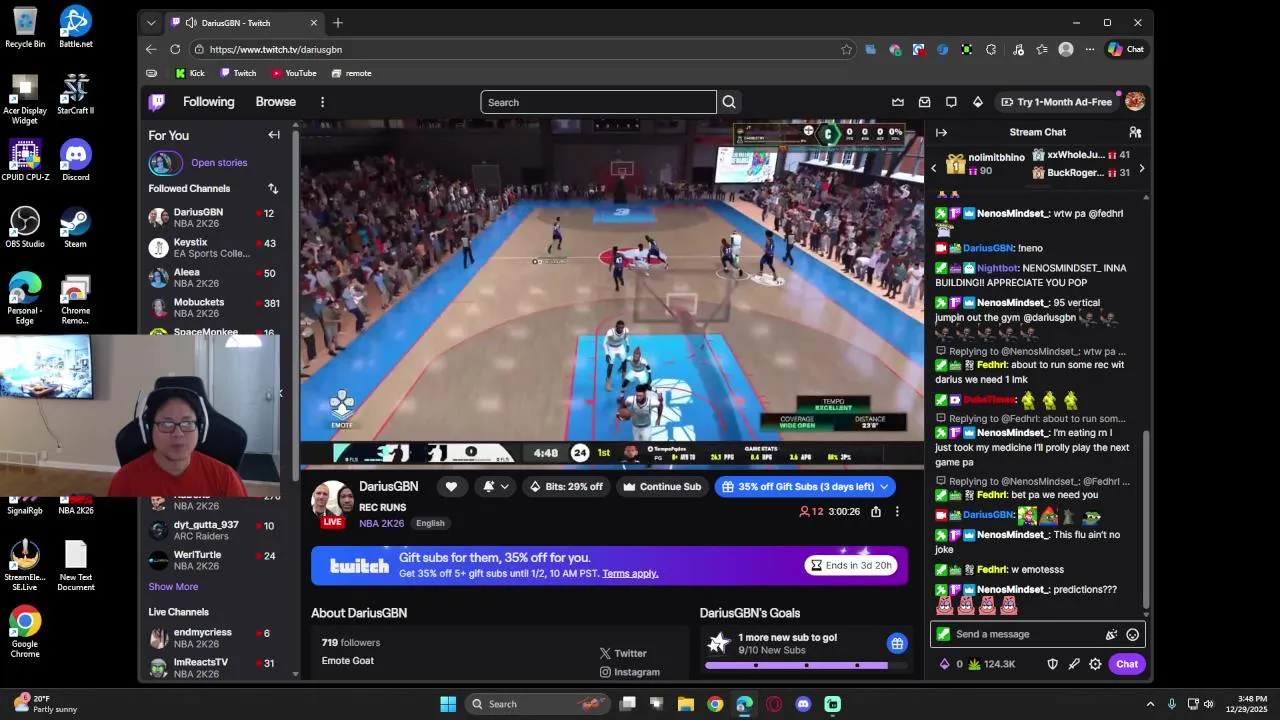Image resolution: width=1280 pixels, height=720 pixels.
Task: Expand the gift subs dropdown chevron
Action: click(x=883, y=487)
